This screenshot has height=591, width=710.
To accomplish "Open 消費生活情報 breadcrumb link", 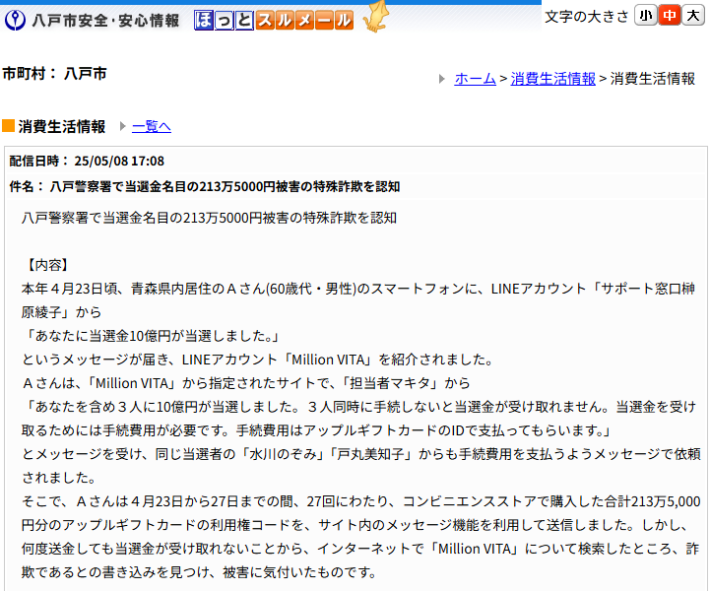I will pos(553,79).
